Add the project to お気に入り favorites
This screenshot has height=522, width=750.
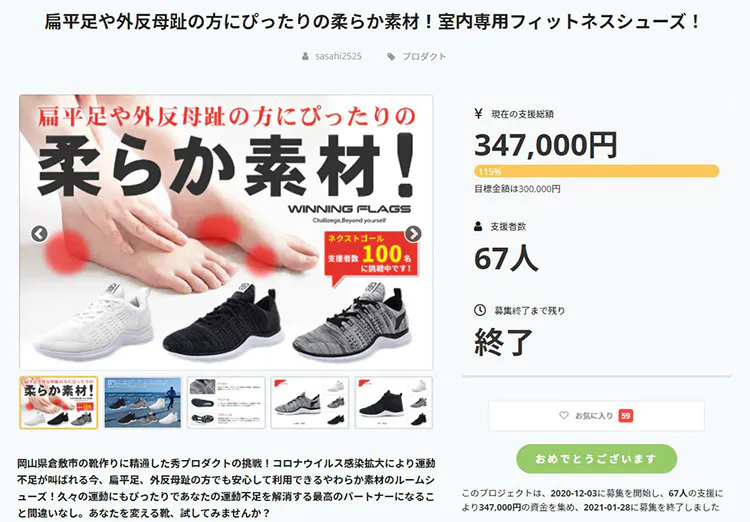click(596, 416)
